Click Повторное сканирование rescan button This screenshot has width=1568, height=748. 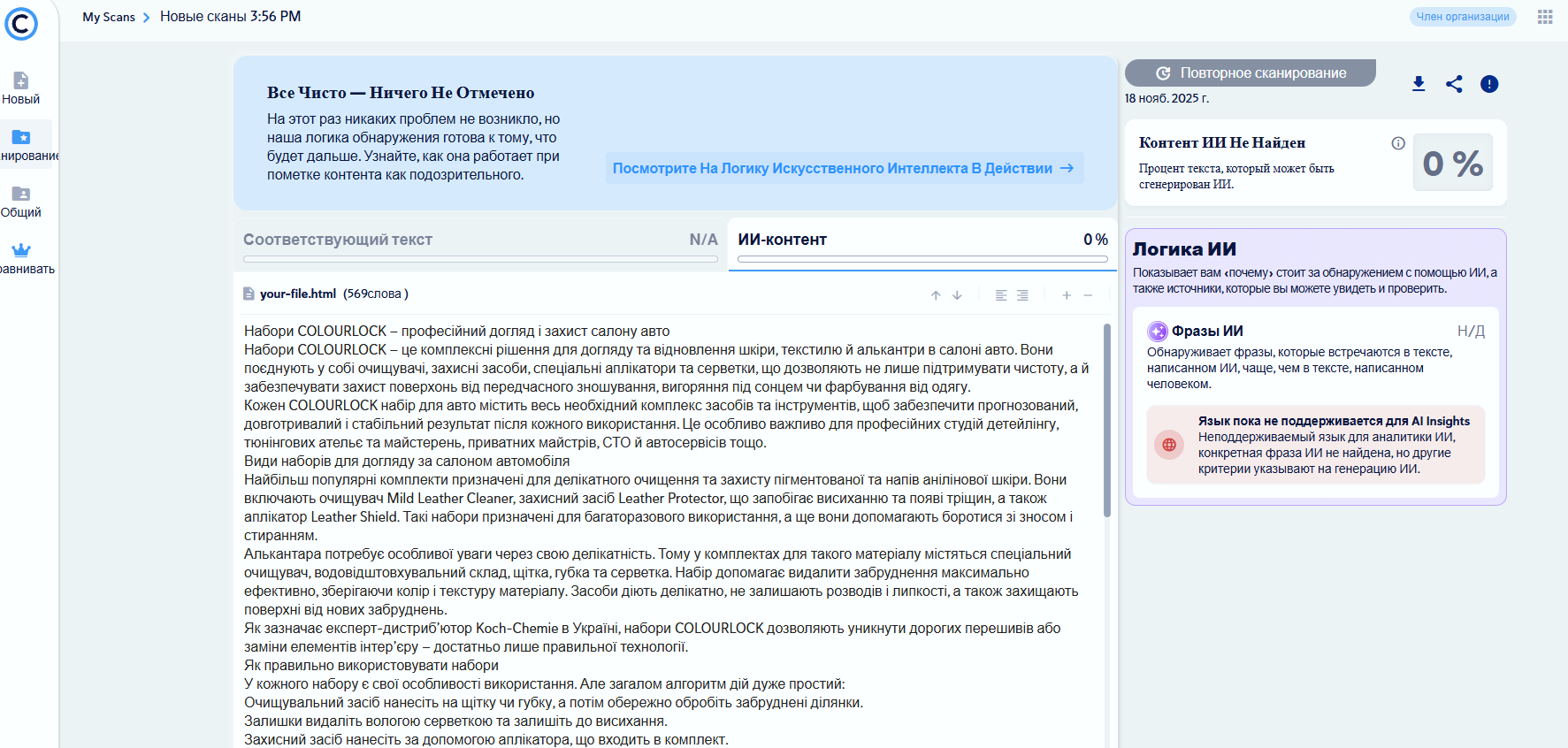1251,73
